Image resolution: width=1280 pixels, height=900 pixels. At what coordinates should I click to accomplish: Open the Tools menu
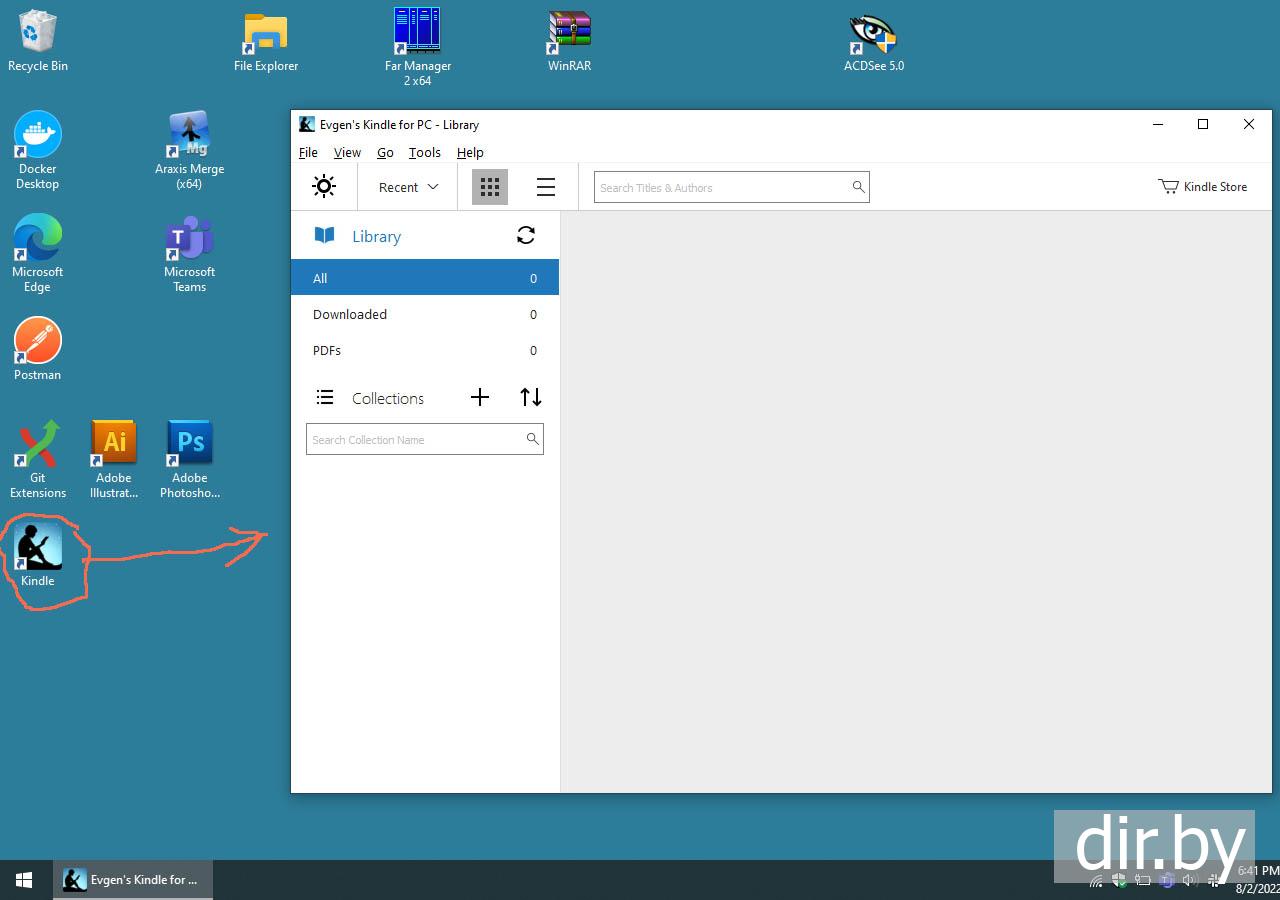click(424, 153)
